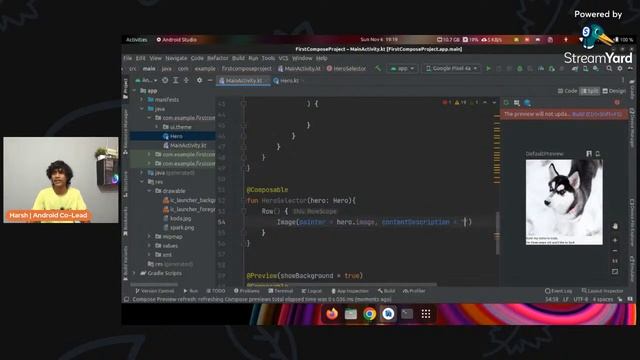The height and width of the screenshot is (360, 640).
Task: Click the HeroSelector breadcrumb
Action: (x=347, y=69)
